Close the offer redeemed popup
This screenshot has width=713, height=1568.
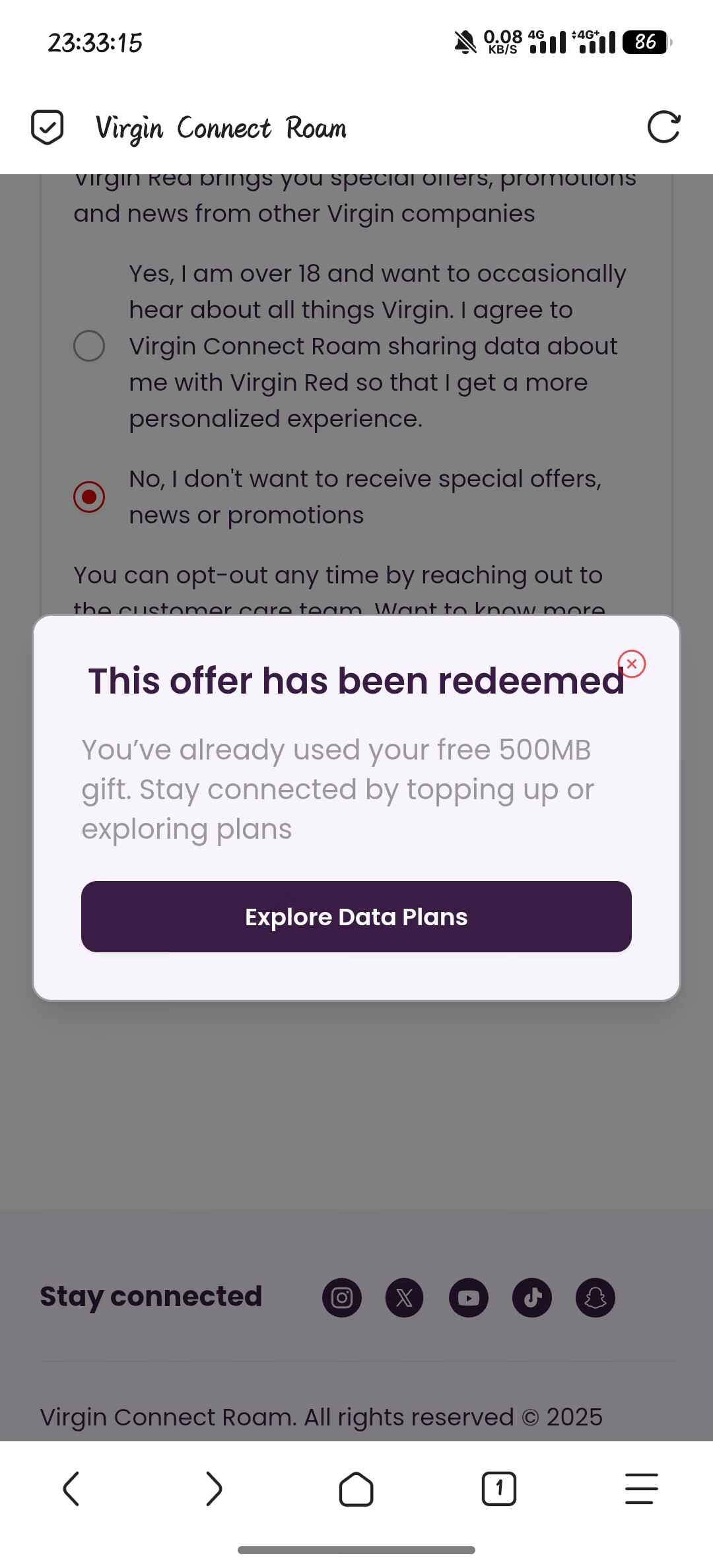click(632, 664)
